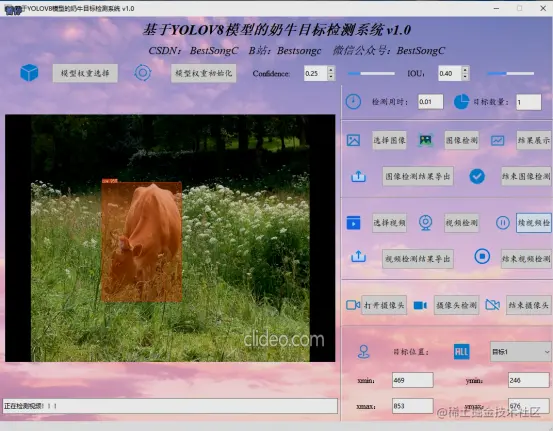Click the target count field showing 1
554x432 pixels.
(x=529, y=102)
